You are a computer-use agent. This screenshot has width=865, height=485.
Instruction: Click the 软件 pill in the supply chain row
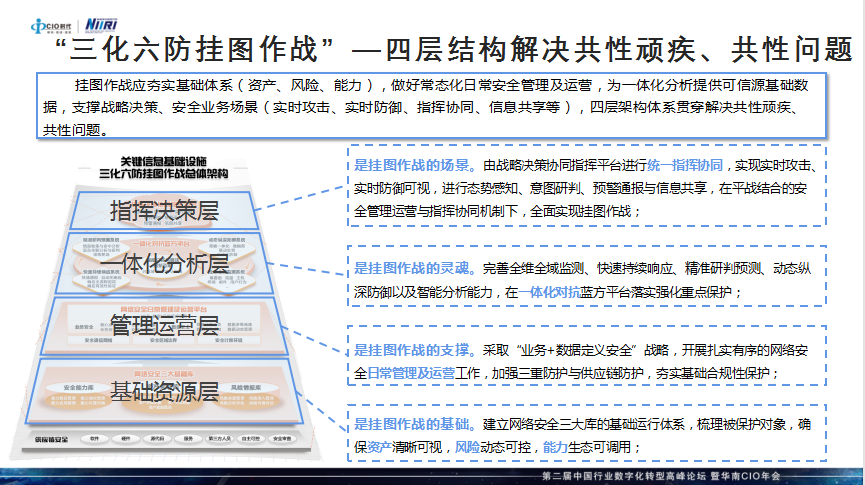(95, 438)
